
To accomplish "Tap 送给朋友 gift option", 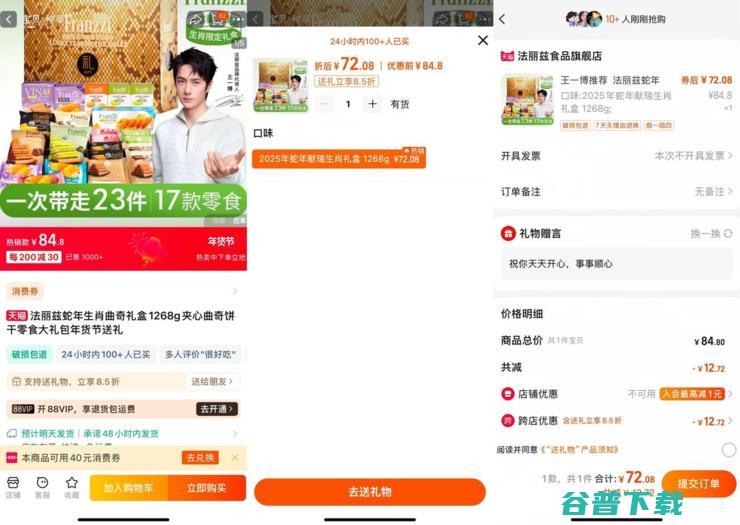I will tap(212, 381).
